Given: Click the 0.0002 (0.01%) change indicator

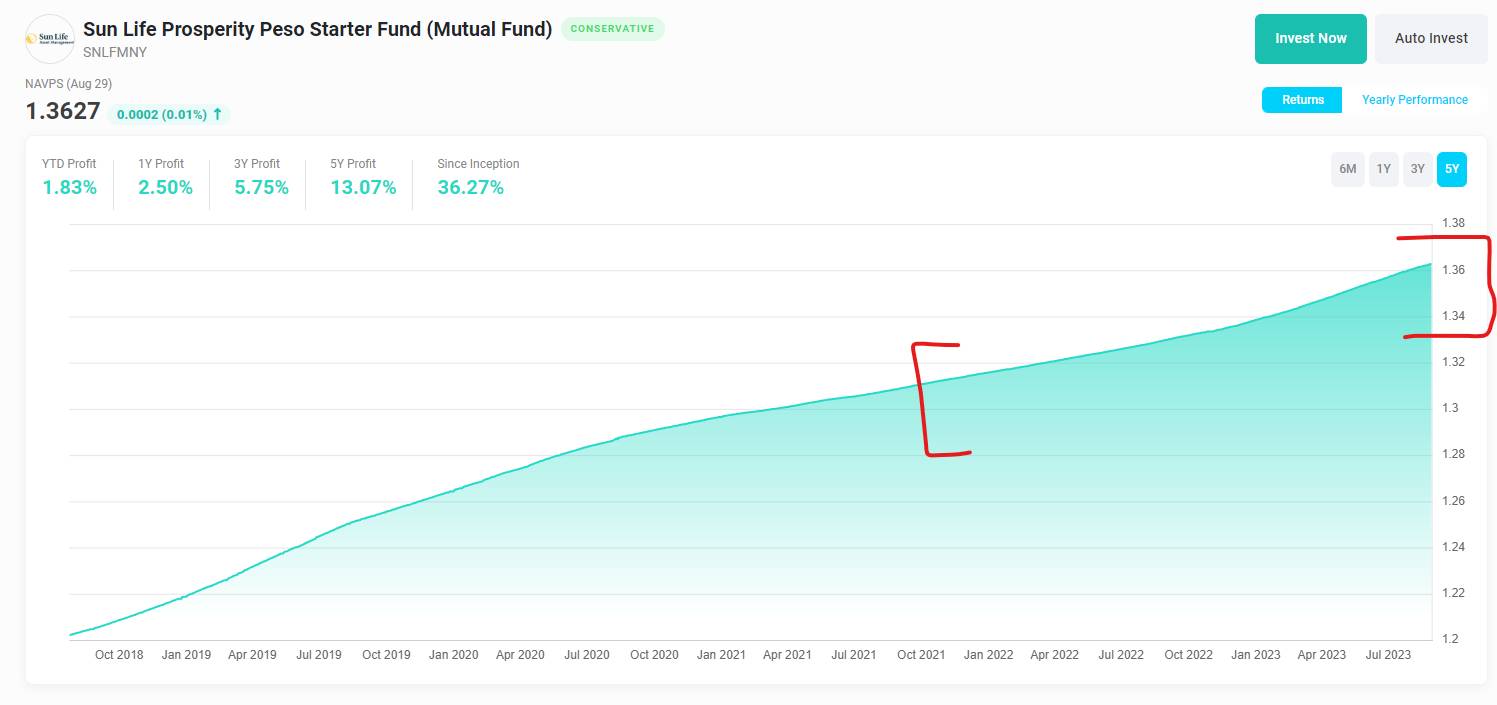Looking at the screenshot, I should click(x=160, y=114).
